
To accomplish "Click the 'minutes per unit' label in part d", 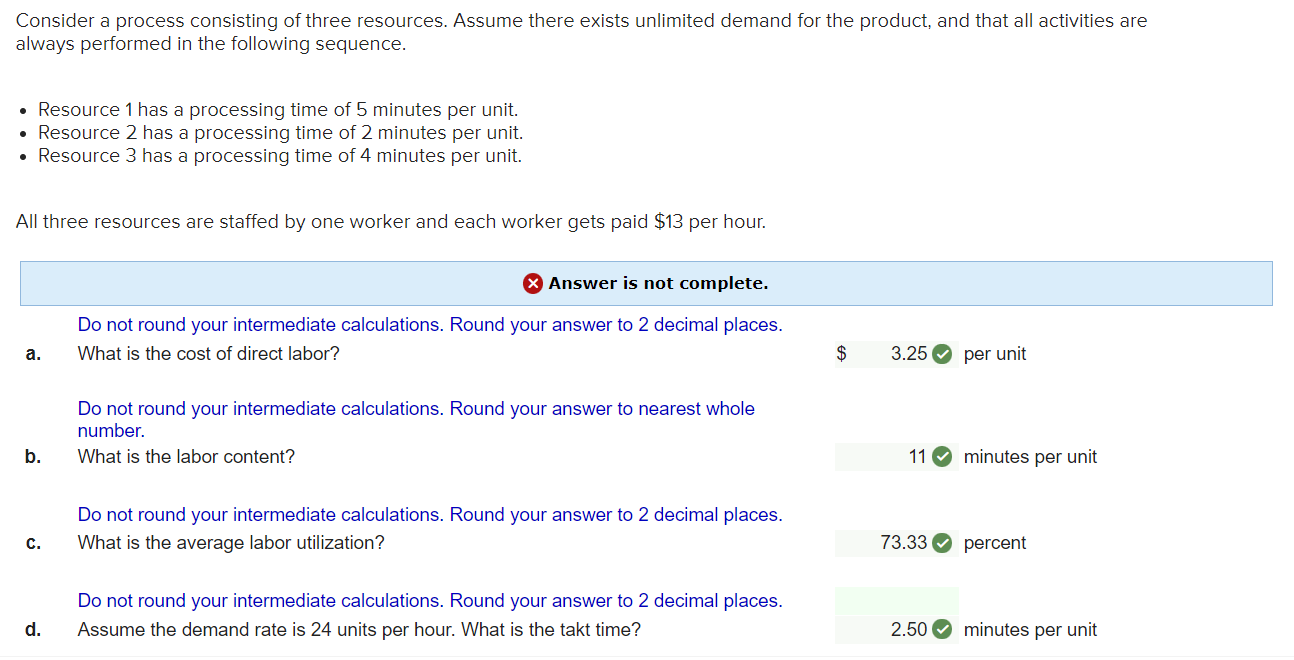I will [x=1030, y=630].
